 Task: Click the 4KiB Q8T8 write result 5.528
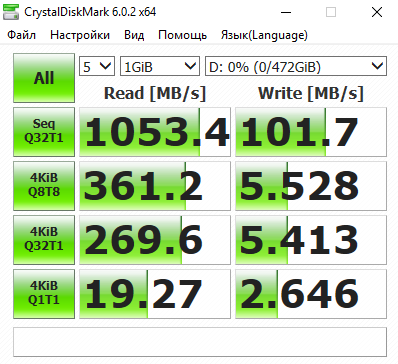coord(311,186)
